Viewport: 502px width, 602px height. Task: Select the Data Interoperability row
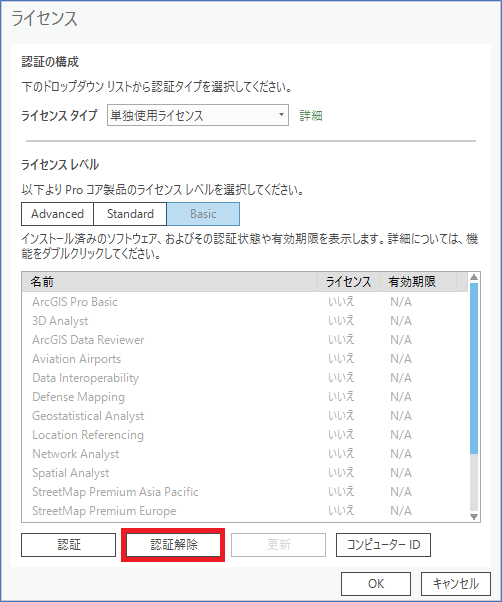click(245, 378)
